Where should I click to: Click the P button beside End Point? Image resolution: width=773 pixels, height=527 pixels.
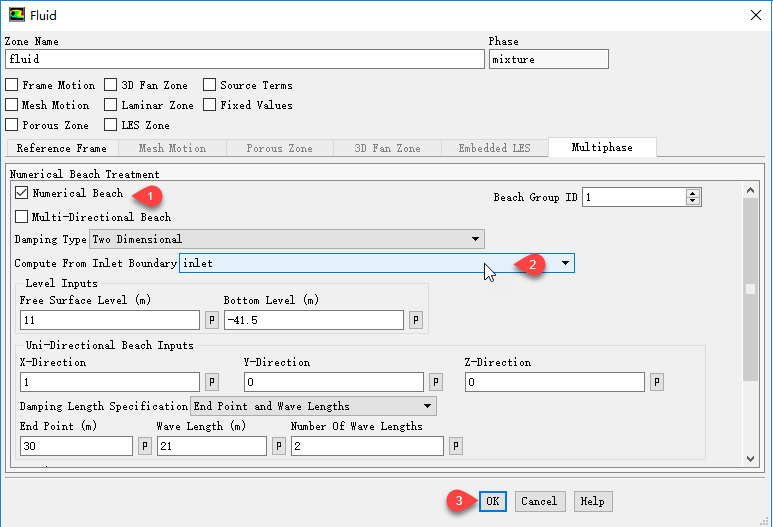[x=145, y=446]
